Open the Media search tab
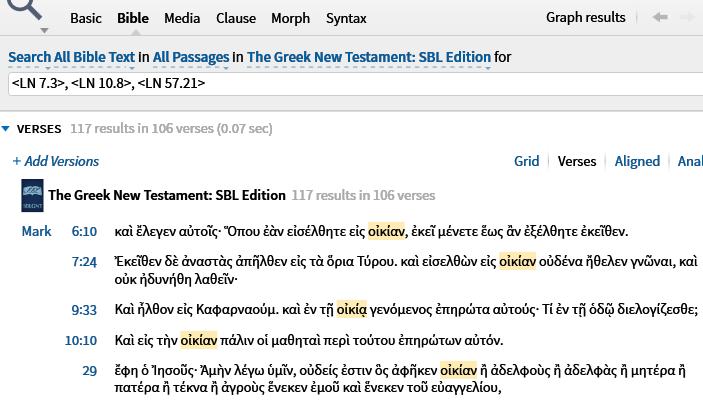 click(x=182, y=18)
